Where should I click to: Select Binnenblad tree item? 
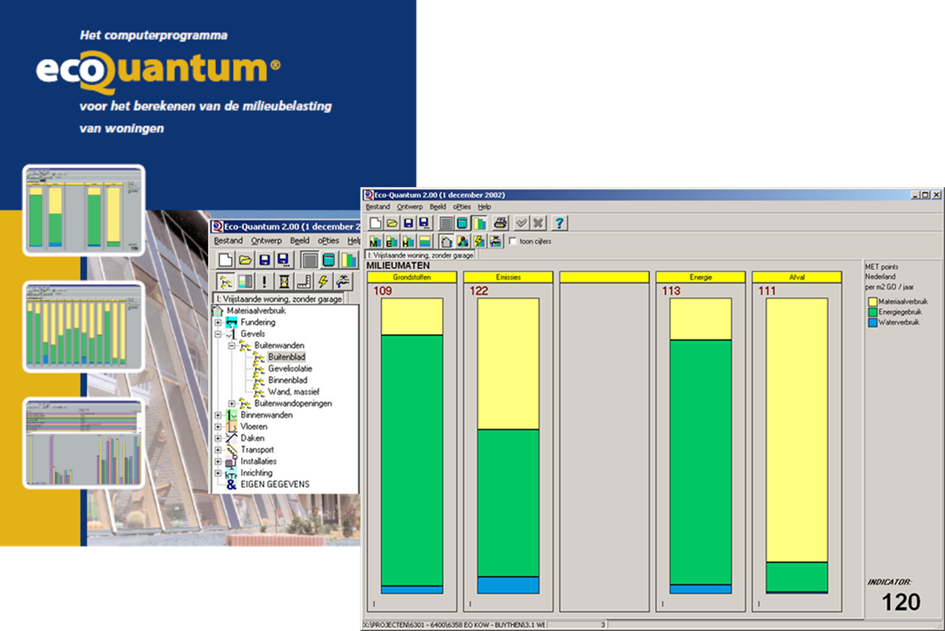coord(287,380)
